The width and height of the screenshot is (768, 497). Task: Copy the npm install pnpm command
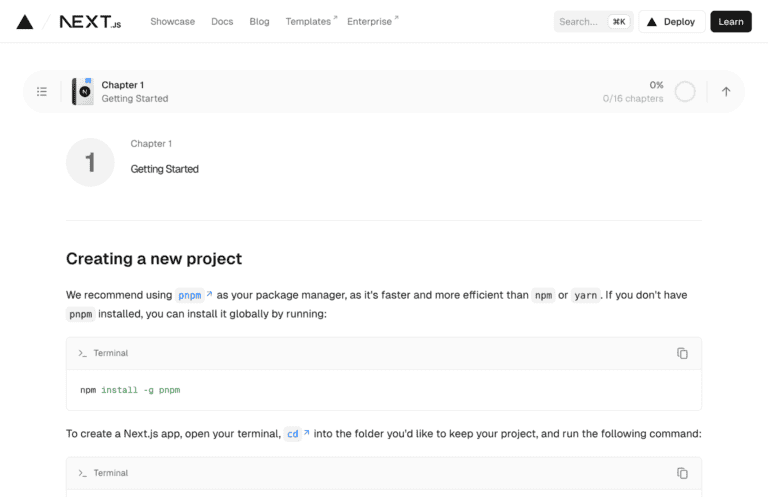(682, 353)
